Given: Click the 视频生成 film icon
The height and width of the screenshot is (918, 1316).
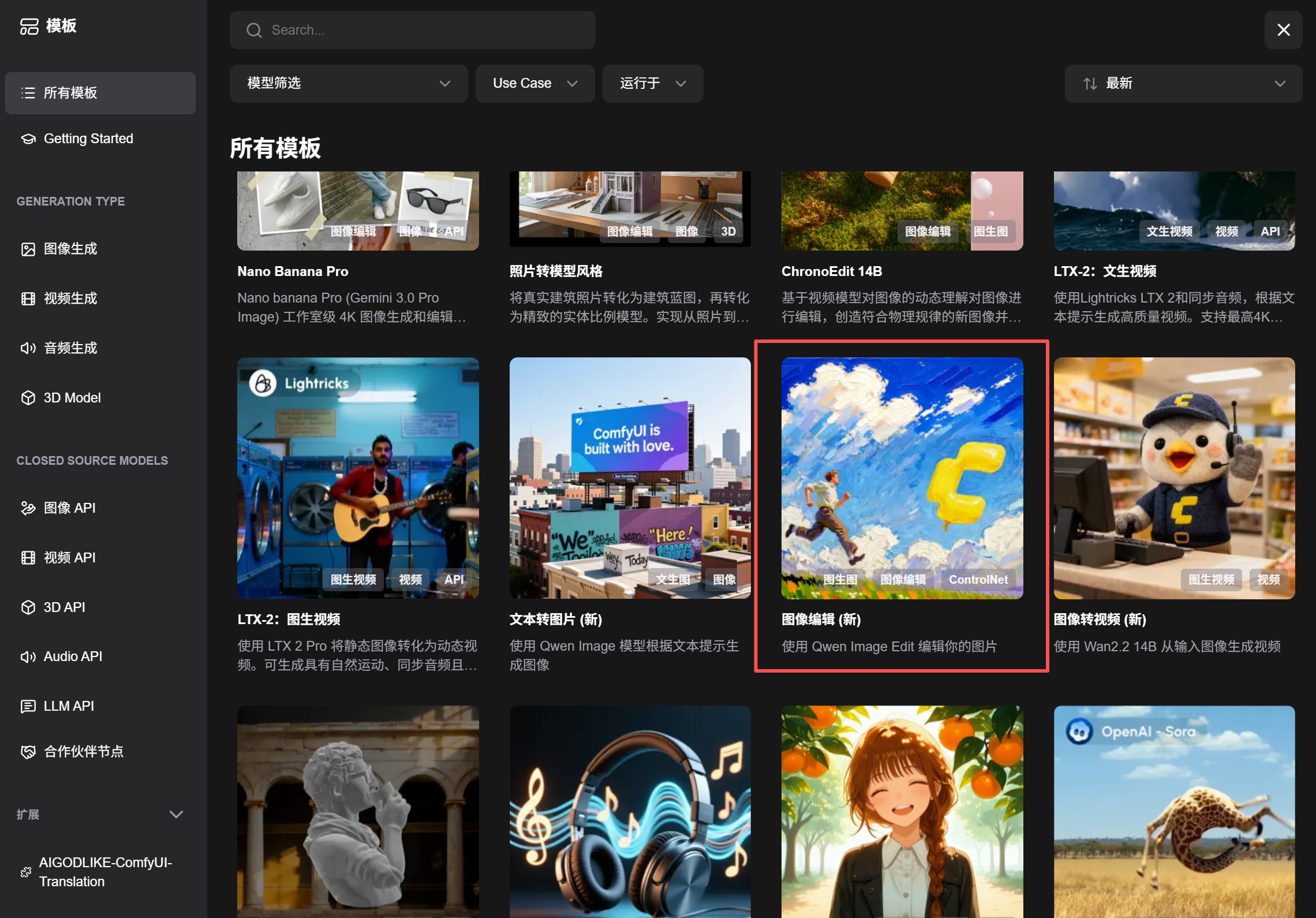Looking at the screenshot, I should tap(28, 298).
